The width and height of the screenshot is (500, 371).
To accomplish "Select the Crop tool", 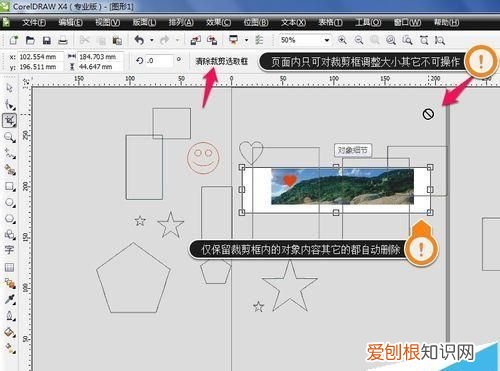I will pyautogui.click(x=9, y=120).
